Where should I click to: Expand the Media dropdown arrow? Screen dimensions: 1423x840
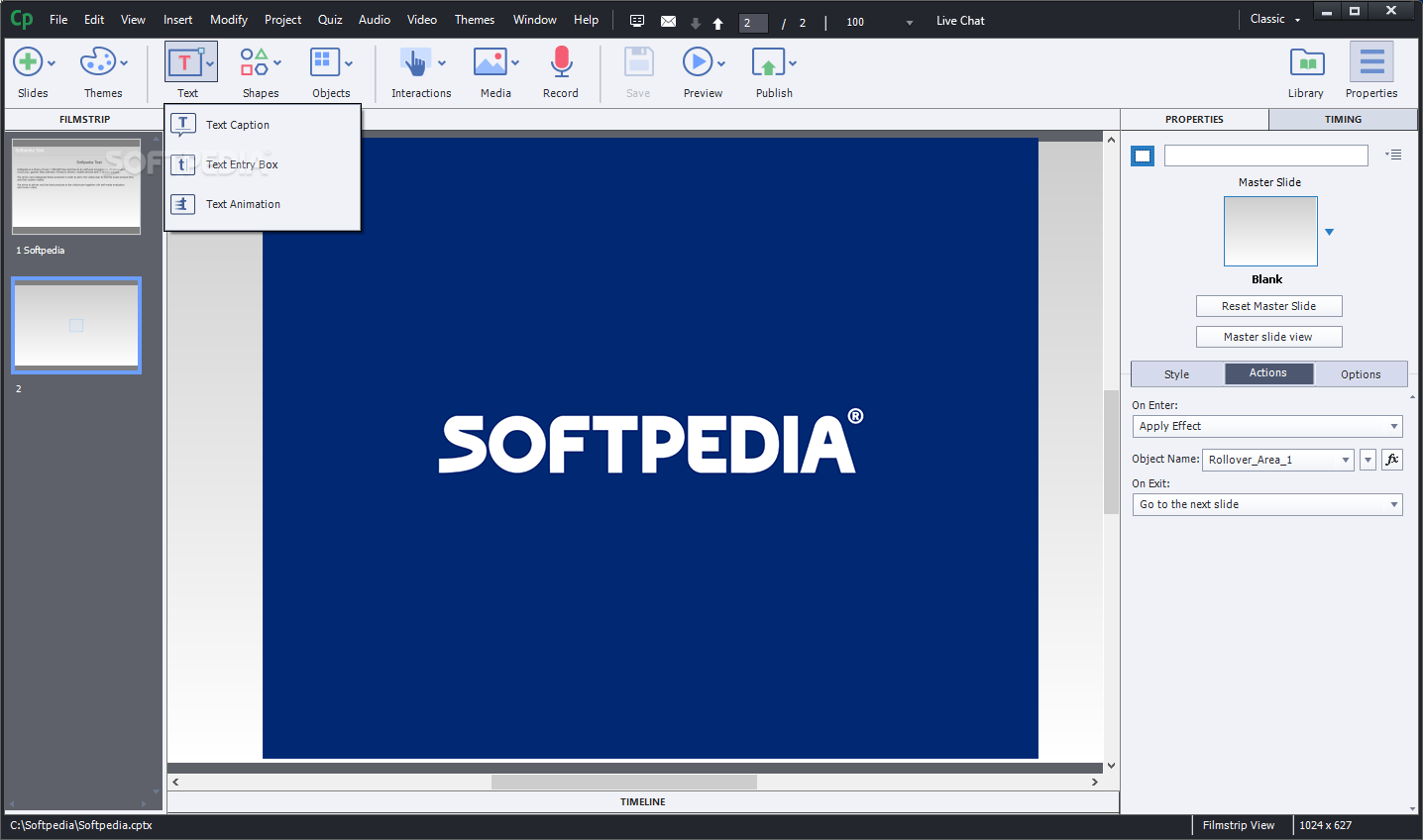click(515, 63)
